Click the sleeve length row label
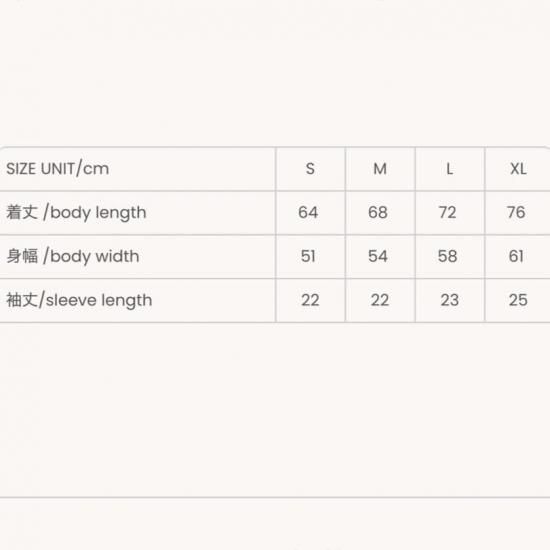550x550 pixels. (79, 300)
